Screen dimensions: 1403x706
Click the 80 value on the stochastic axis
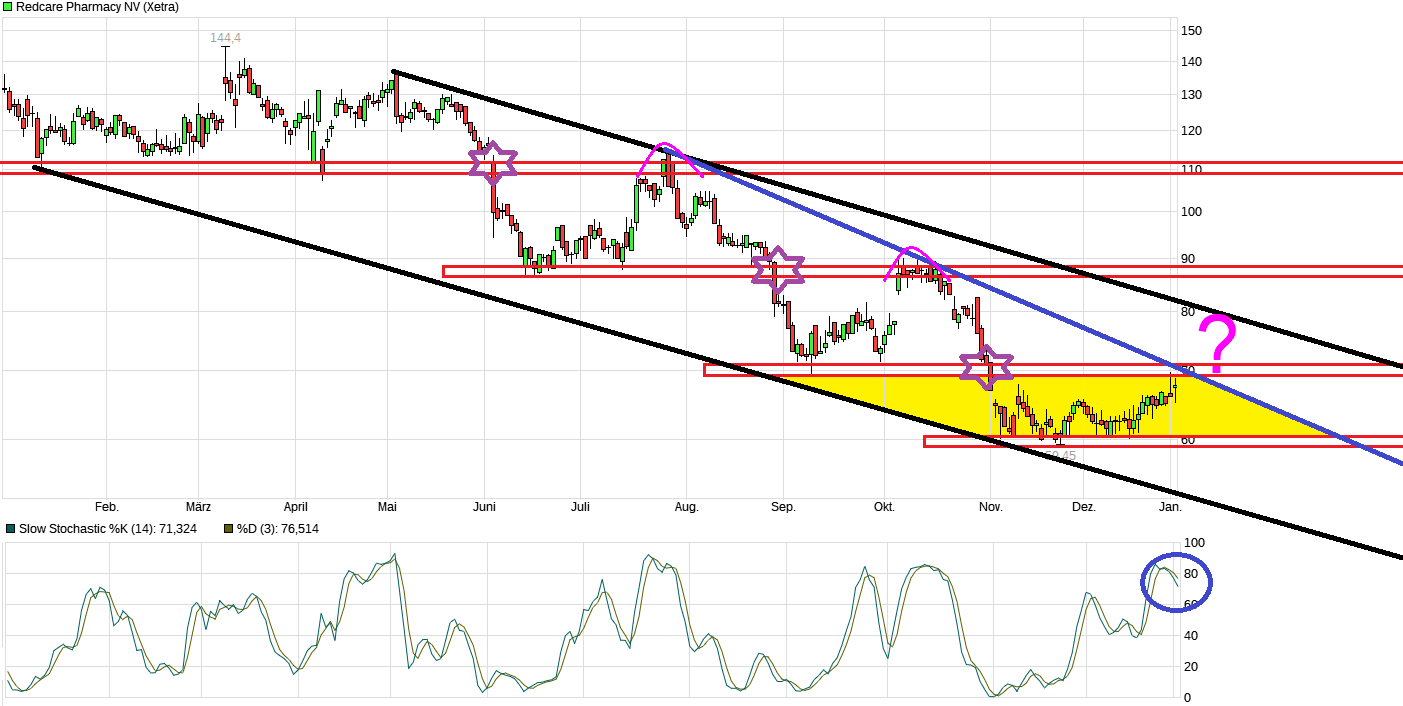coord(1191,574)
